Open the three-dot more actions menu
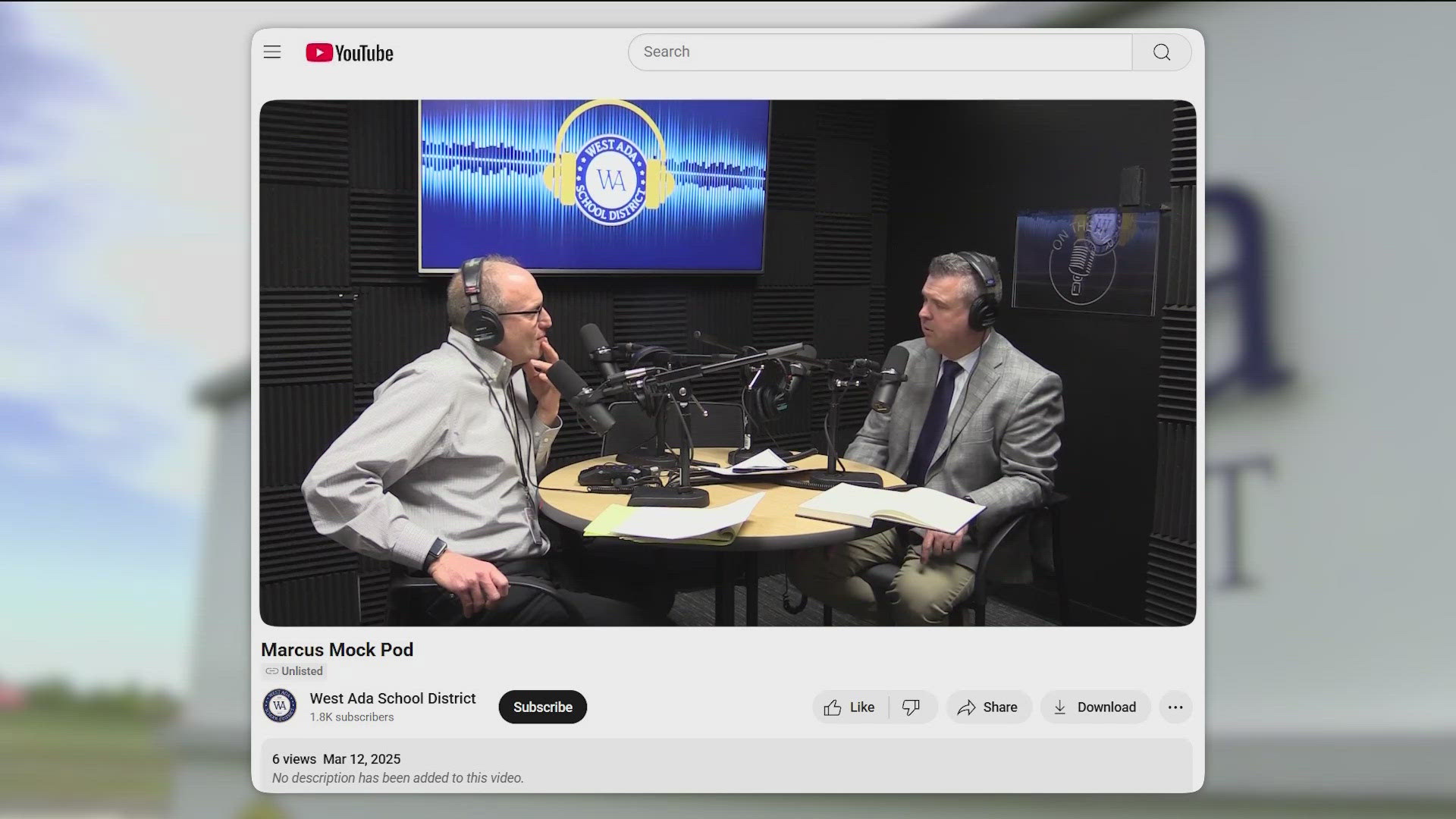The width and height of the screenshot is (1456, 819). coord(1175,707)
